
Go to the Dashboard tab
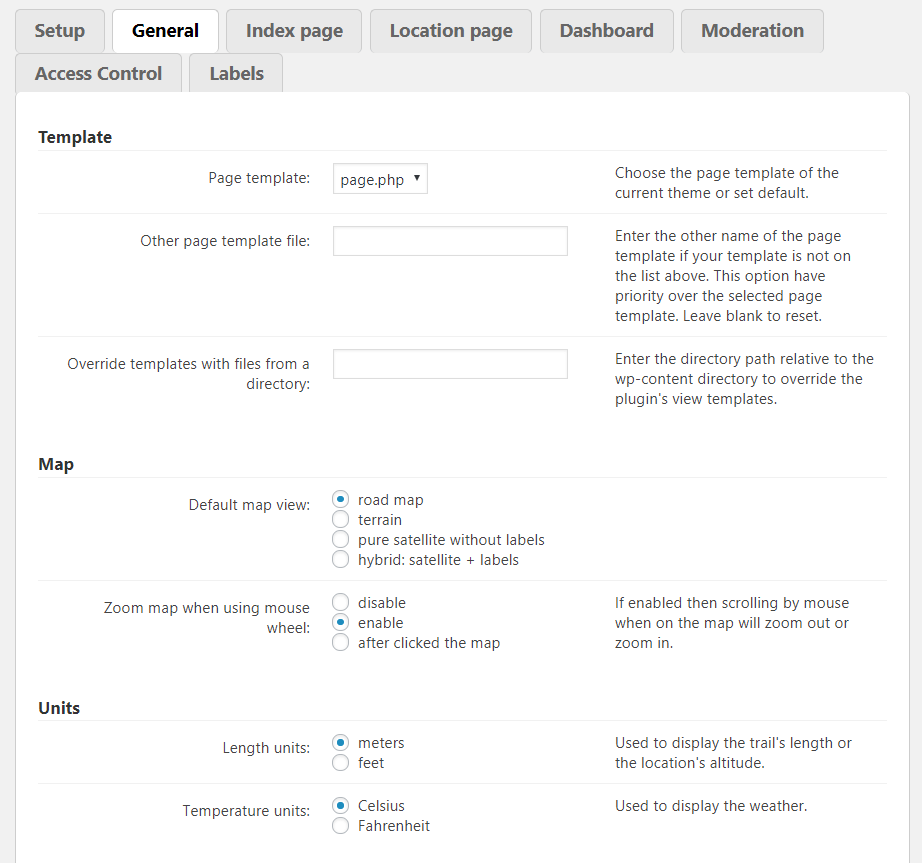click(607, 31)
